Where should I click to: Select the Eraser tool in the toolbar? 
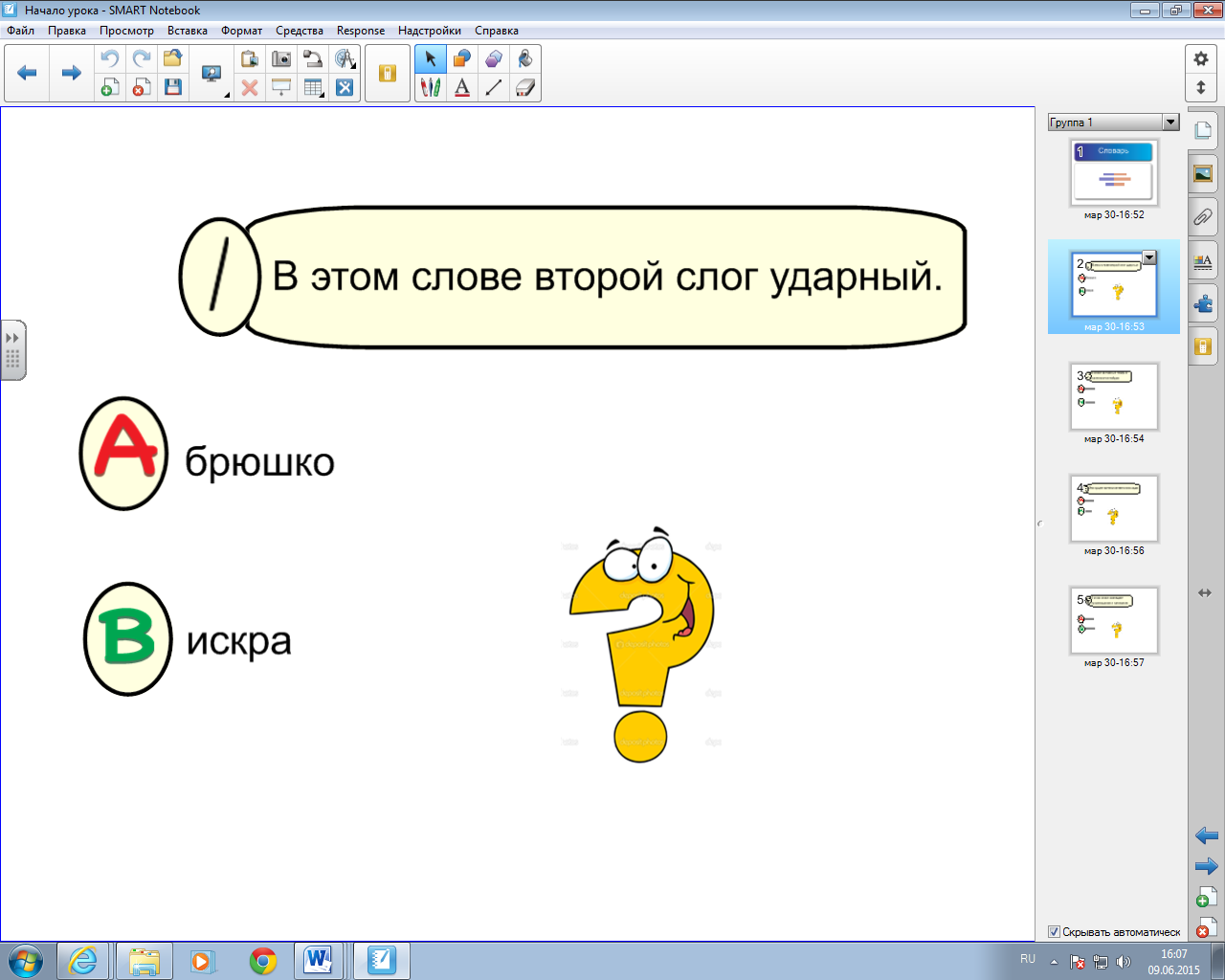pyautogui.click(x=524, y=88)
